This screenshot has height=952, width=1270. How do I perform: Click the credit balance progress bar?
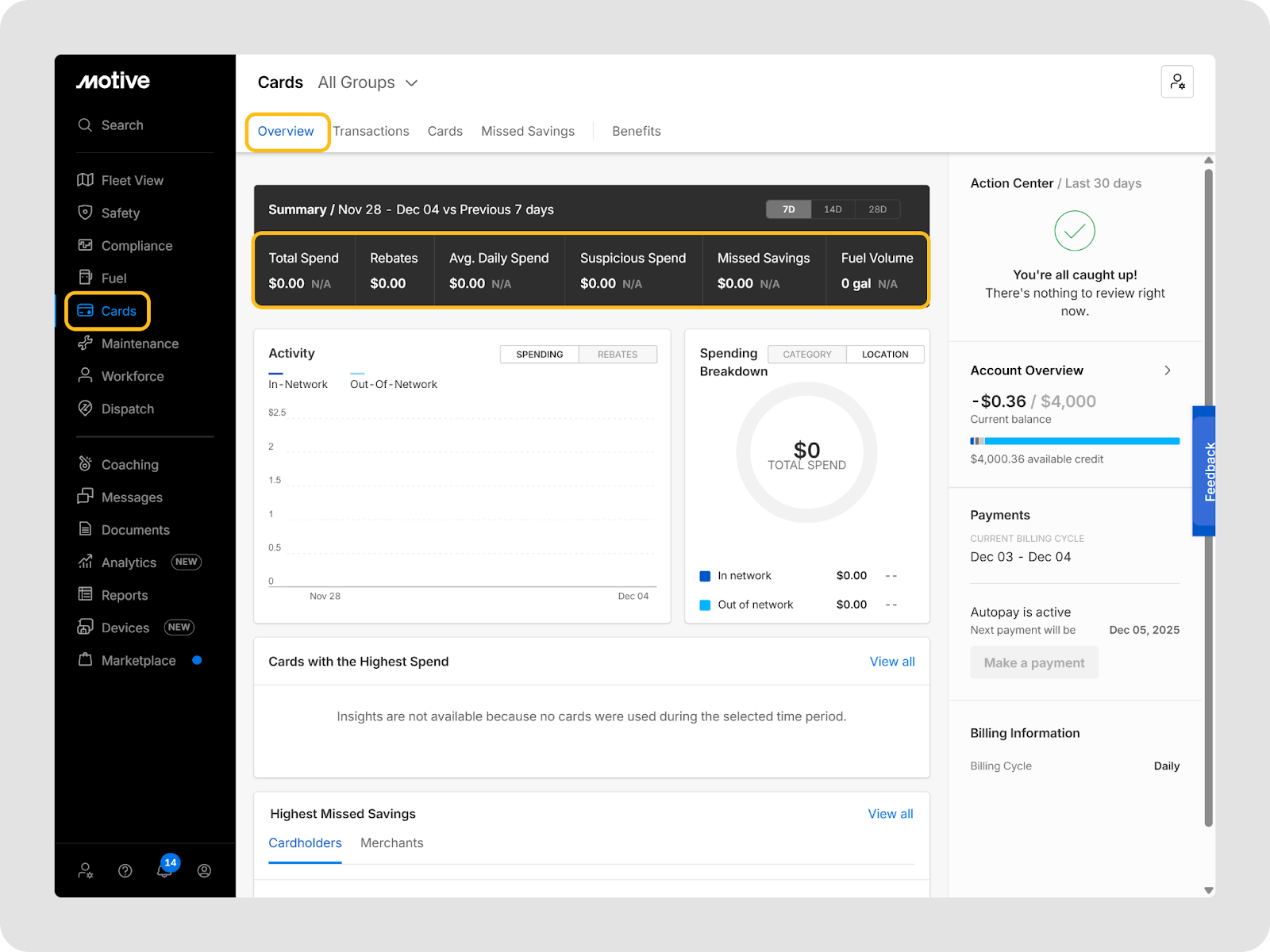[1075, 441]
